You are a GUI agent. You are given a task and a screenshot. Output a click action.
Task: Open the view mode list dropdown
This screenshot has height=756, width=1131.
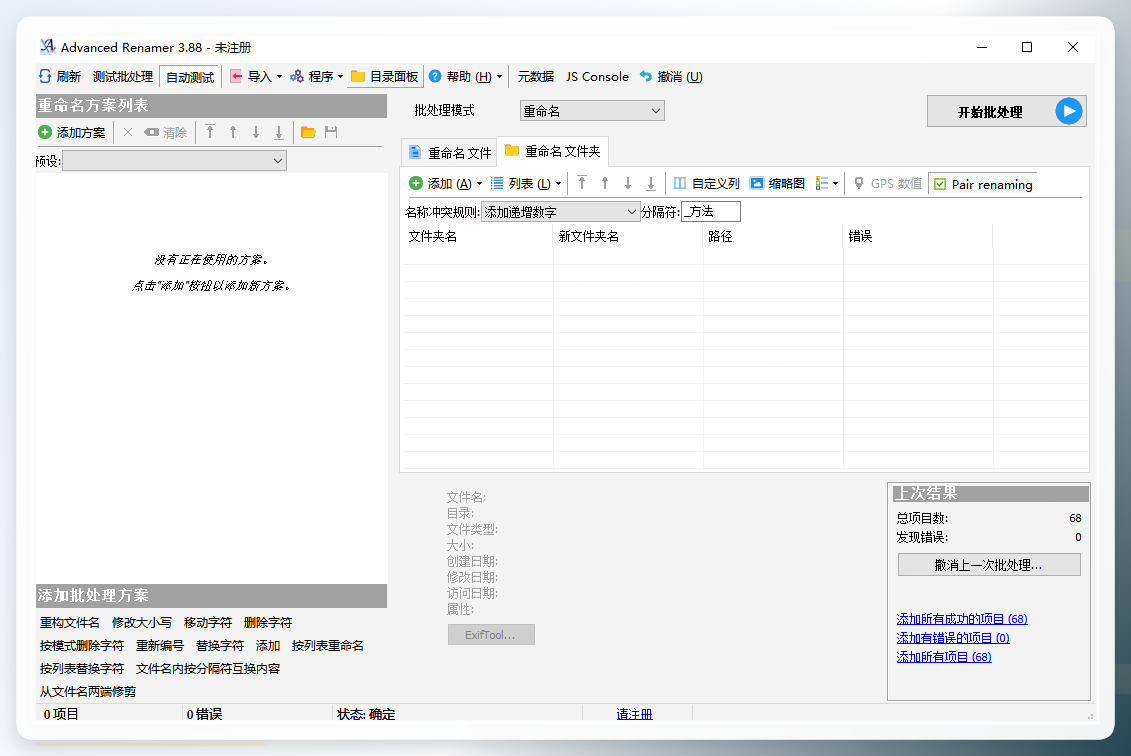[827, 183]
